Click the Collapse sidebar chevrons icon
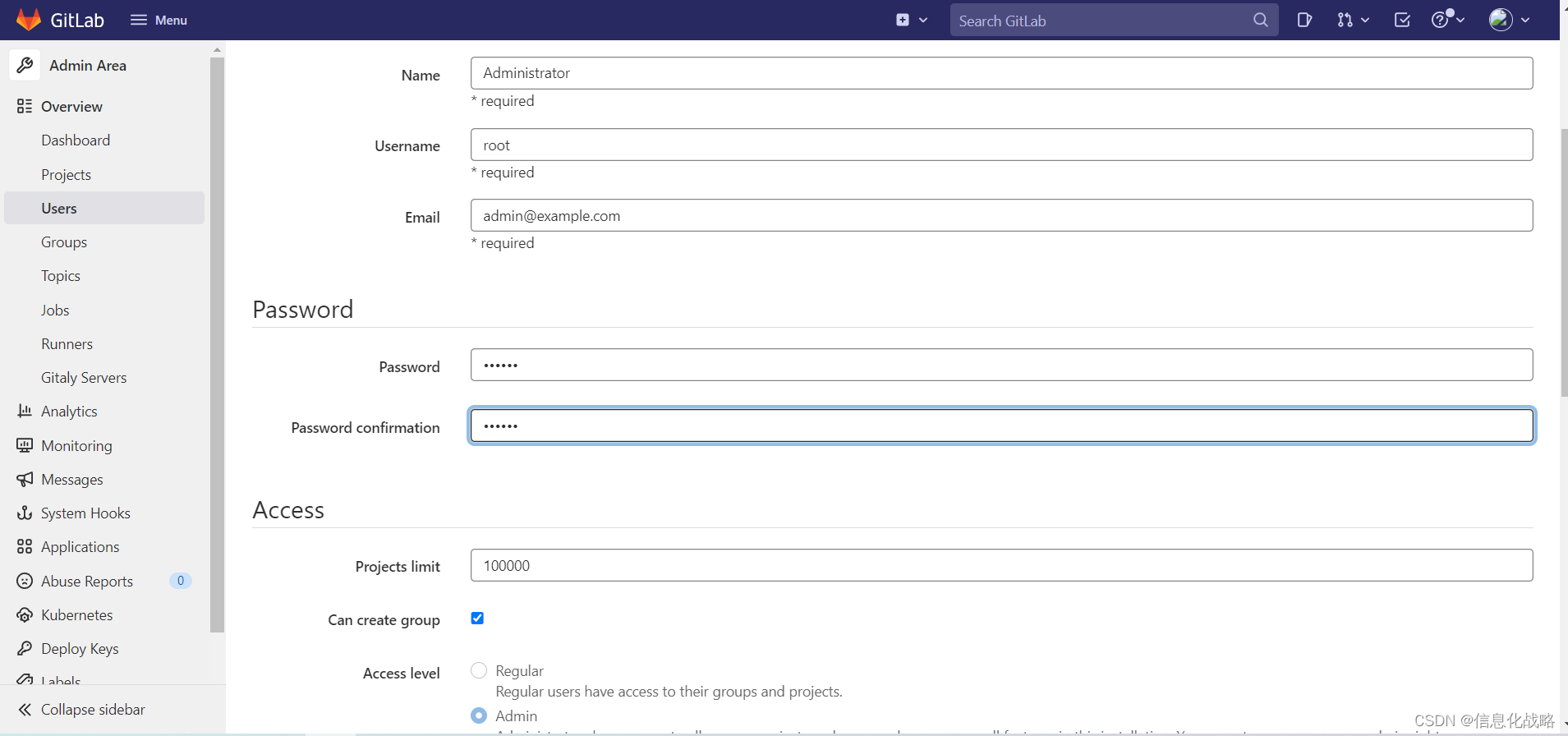Viewport: 1568px width, 736px height. click(x=25, y=710)
